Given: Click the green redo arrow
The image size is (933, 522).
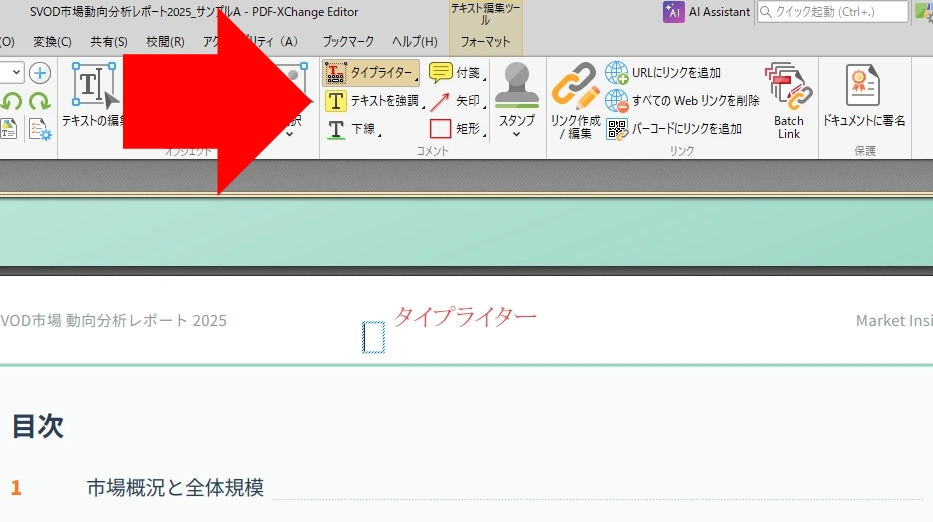Looking at the screenshot, I should pos(40,101).
